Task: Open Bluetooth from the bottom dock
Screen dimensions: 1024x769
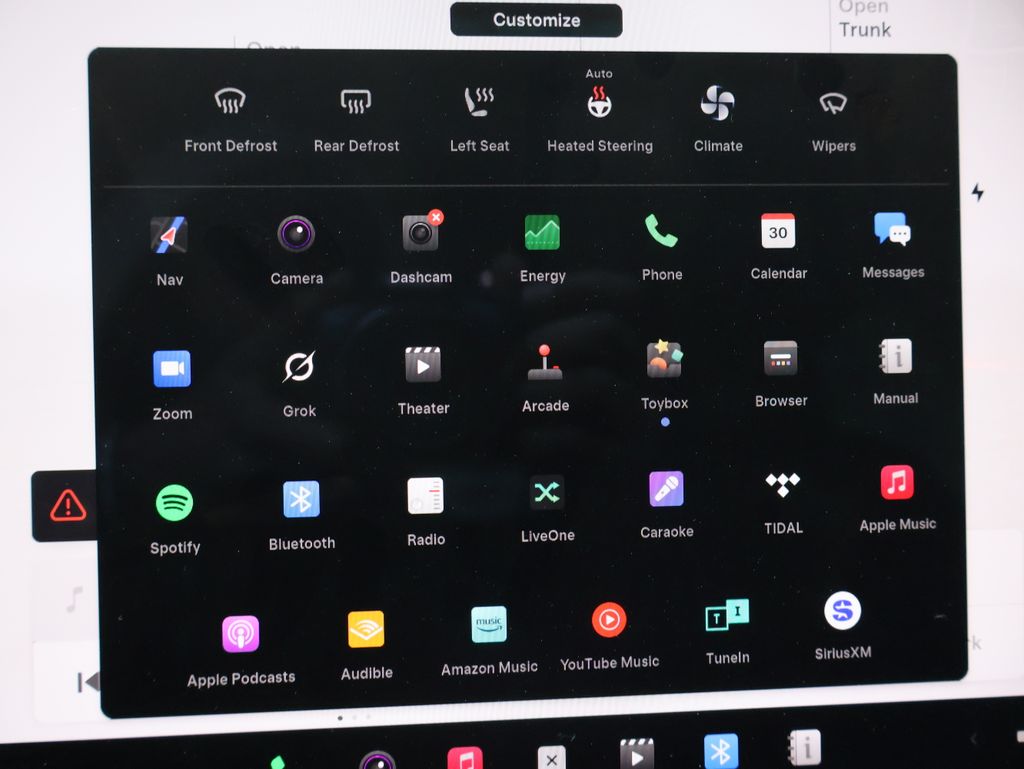Action: pyautogui.click(x=720, y=751)
